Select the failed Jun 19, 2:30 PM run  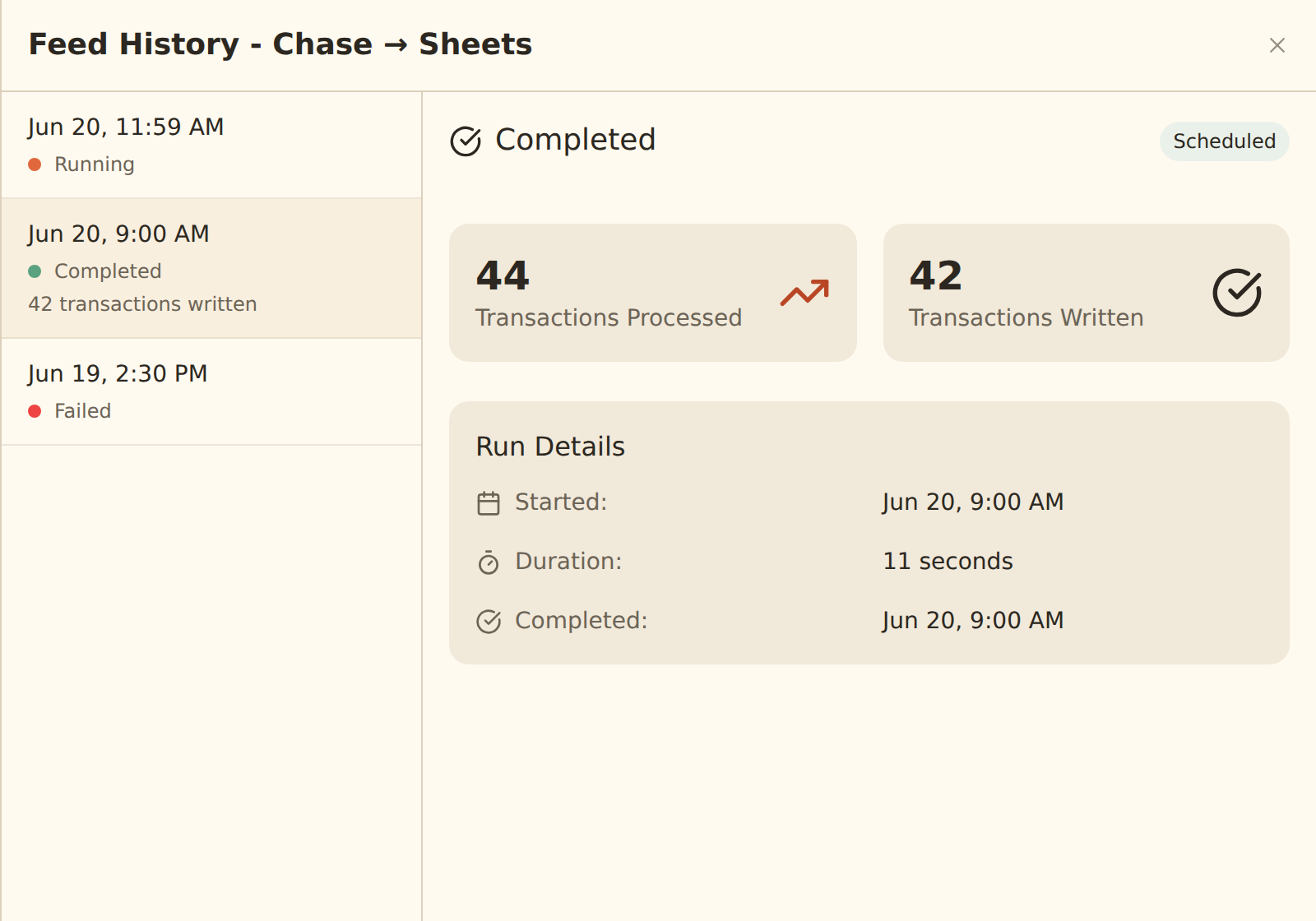pos(211,391)
